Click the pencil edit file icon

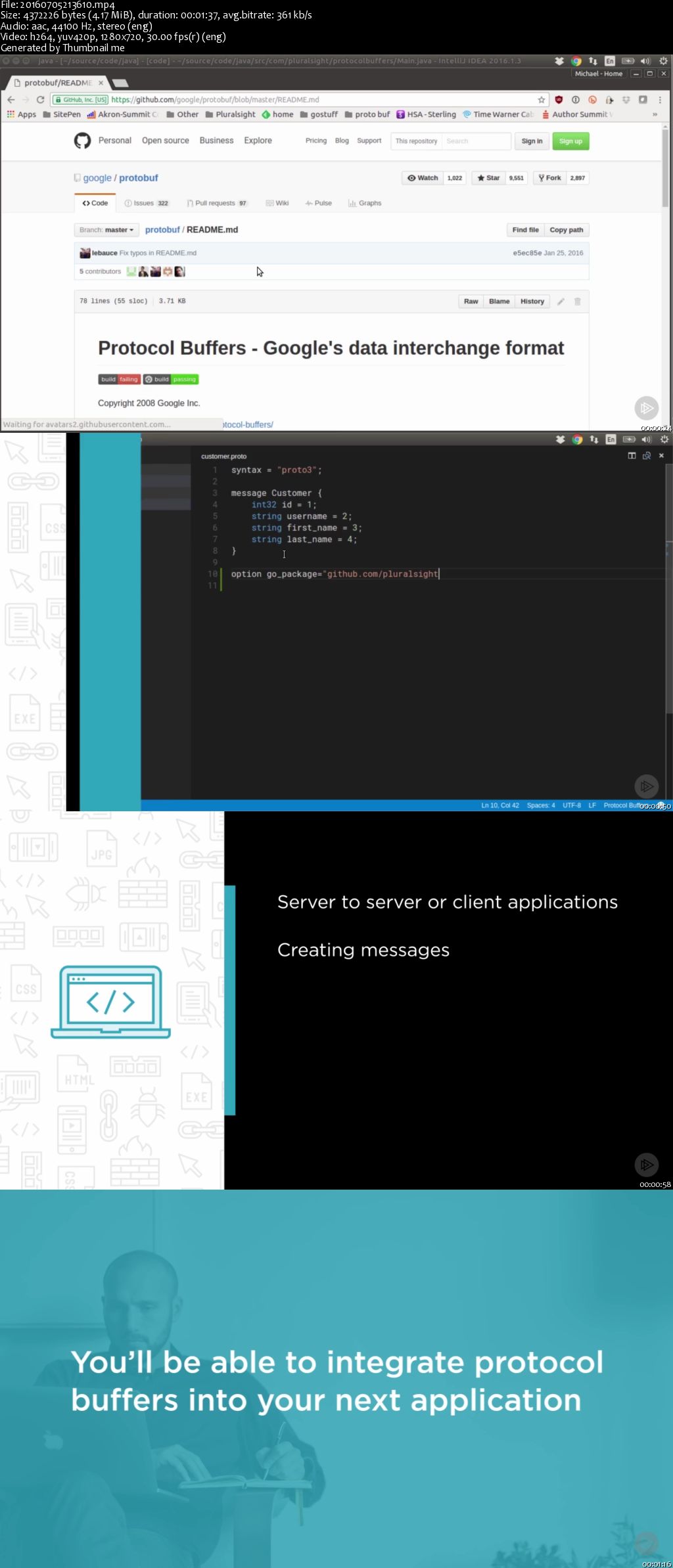(x=561, y=302)
